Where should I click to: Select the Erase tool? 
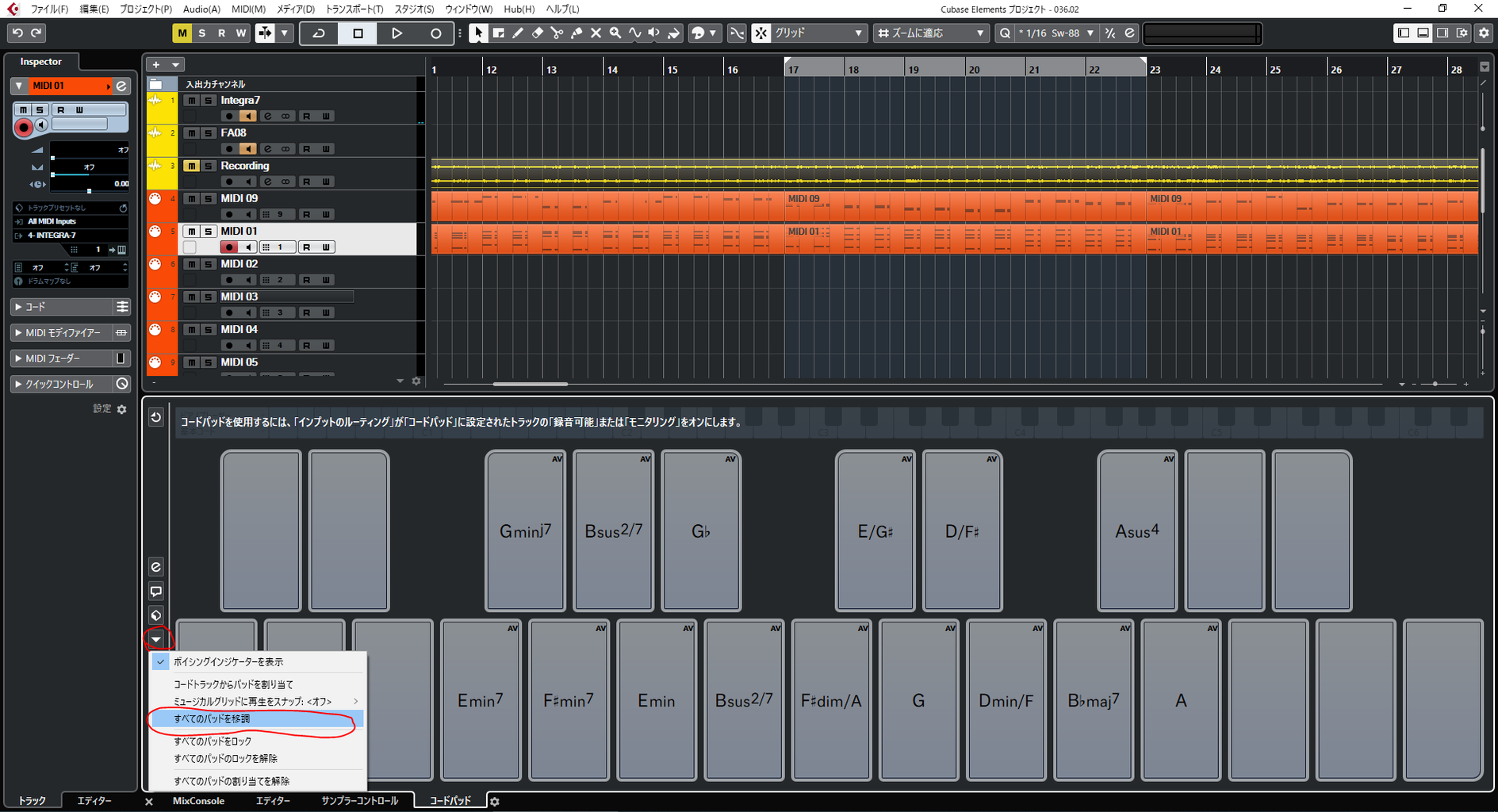click(537, 33)
